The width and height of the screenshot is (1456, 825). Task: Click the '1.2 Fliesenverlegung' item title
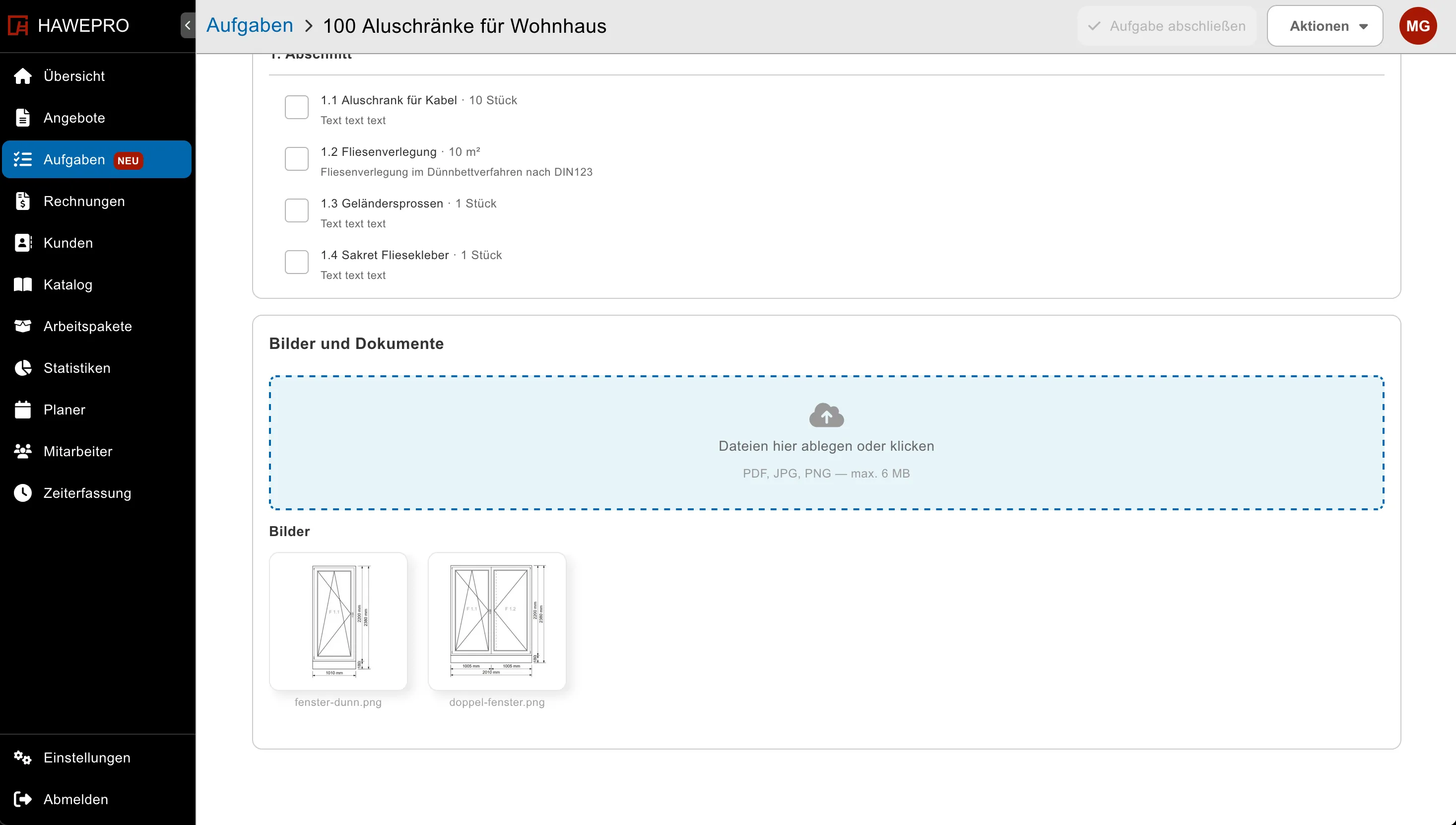[x=378, y=152]
